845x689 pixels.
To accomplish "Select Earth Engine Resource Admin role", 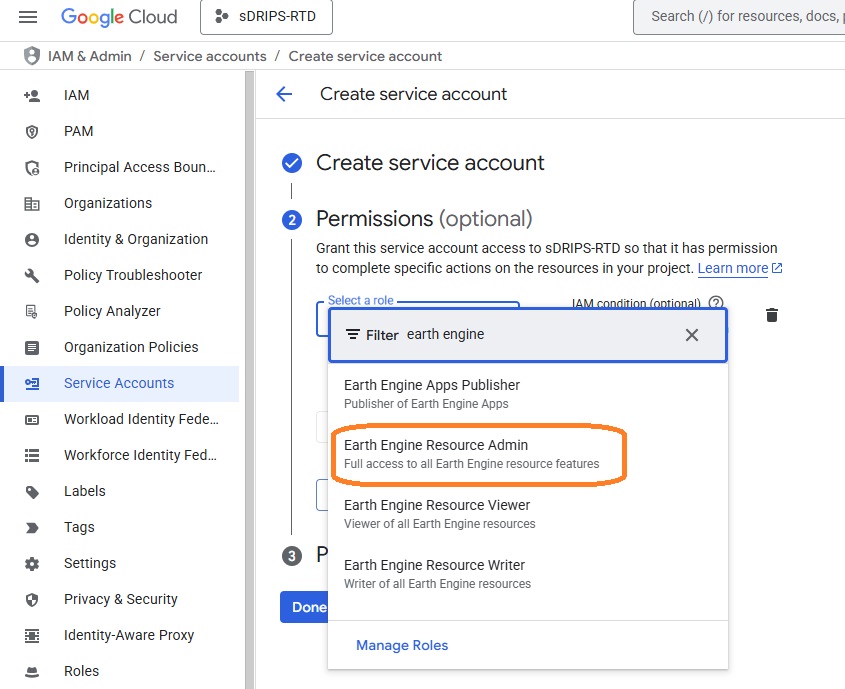I will 528,454.
